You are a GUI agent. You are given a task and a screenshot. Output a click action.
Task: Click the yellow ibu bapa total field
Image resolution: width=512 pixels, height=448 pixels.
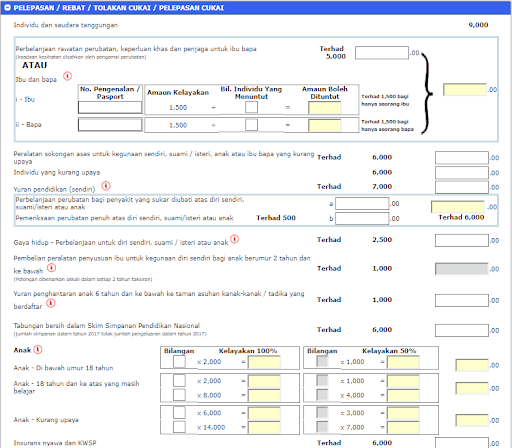pyautogui.click(x=465, y=89)
